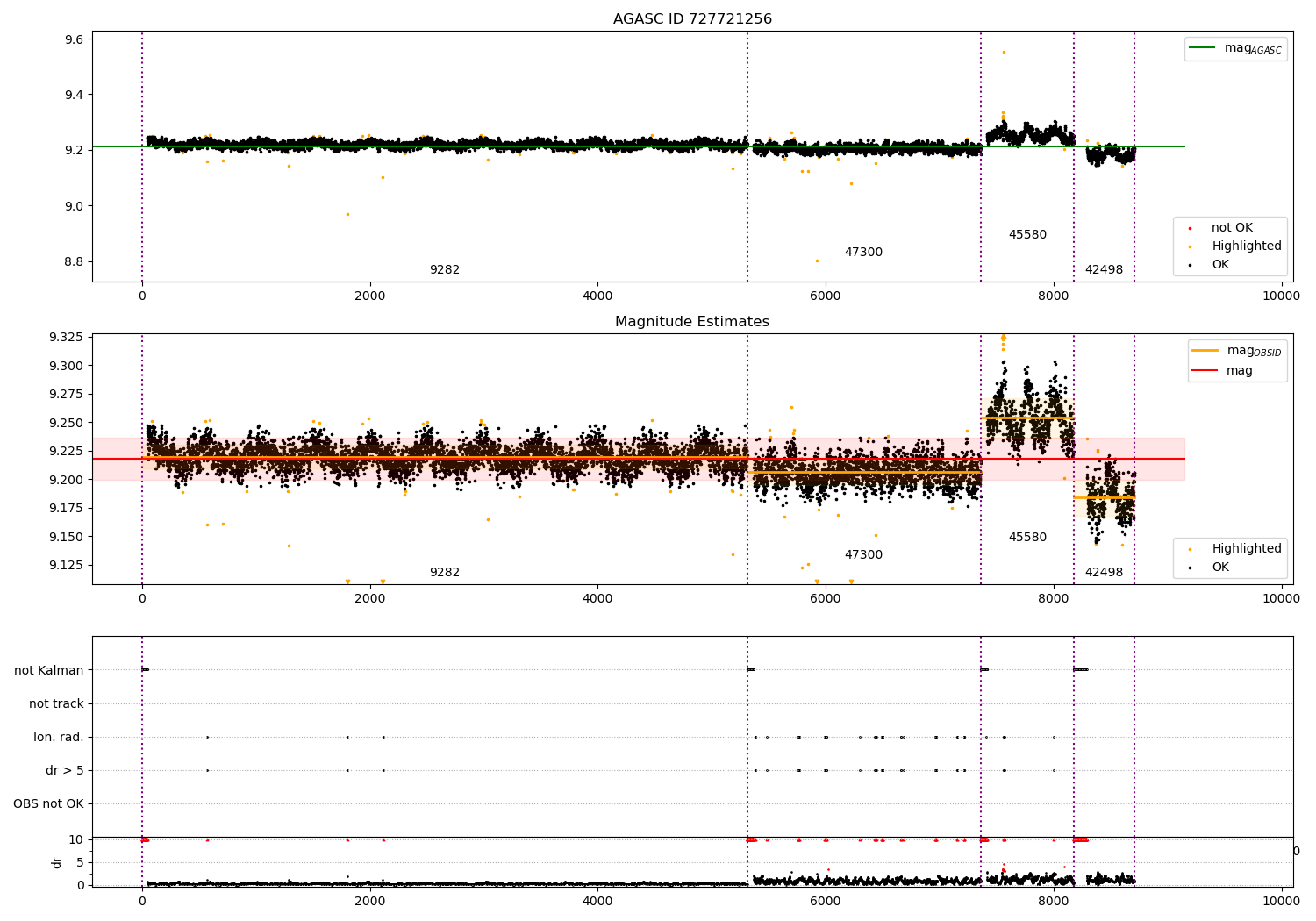Click the 'Ion. rad.' y-axis label
Screen dimensions: 1316x921
point(59,737)
